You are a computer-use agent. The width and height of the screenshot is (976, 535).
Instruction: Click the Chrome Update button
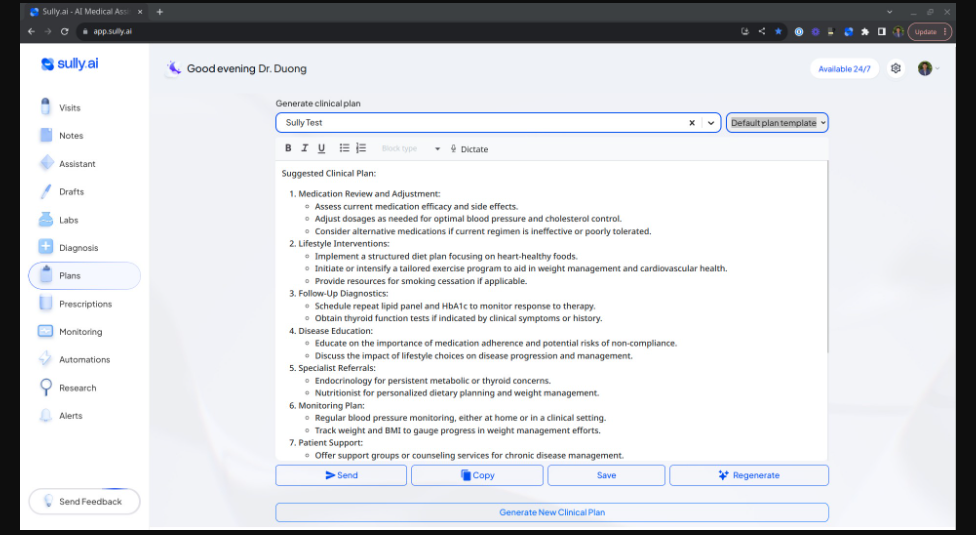pyautogui.click(x=929, y=31)
